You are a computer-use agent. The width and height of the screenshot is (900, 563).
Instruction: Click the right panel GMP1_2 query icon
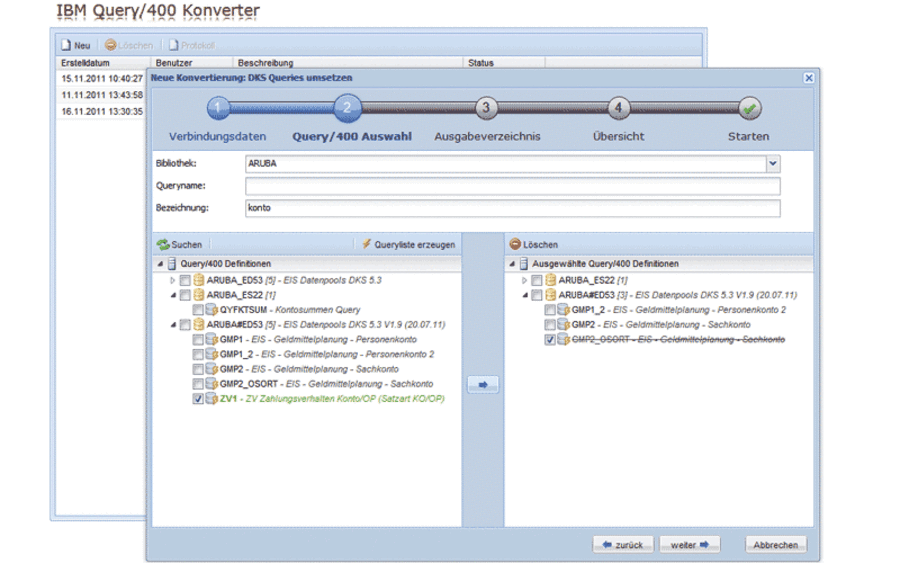pos(564,310)
